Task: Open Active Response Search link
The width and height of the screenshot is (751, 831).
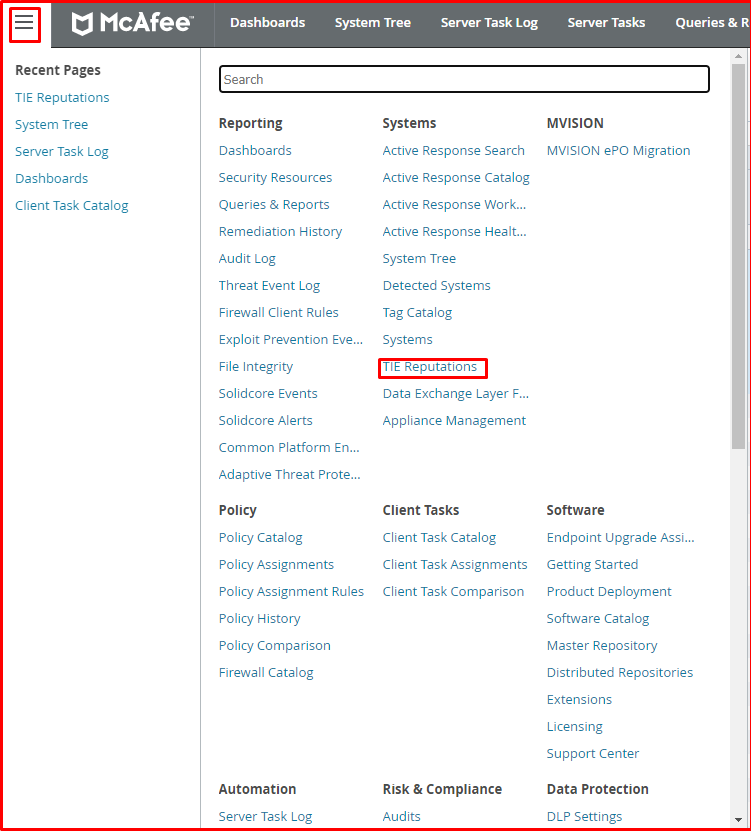Action: click(x=453, y=151)
